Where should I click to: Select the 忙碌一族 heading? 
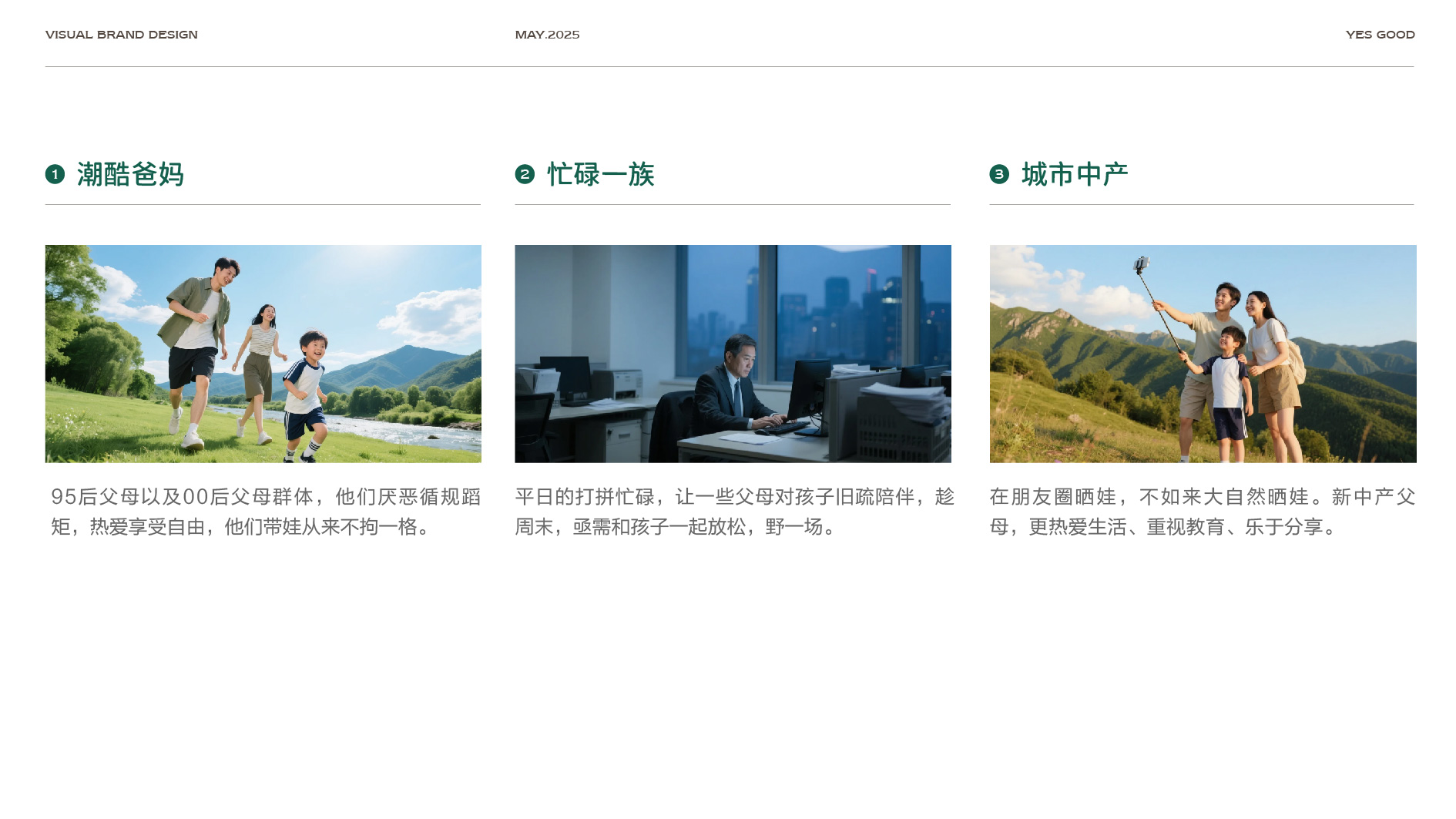point(600,174)
